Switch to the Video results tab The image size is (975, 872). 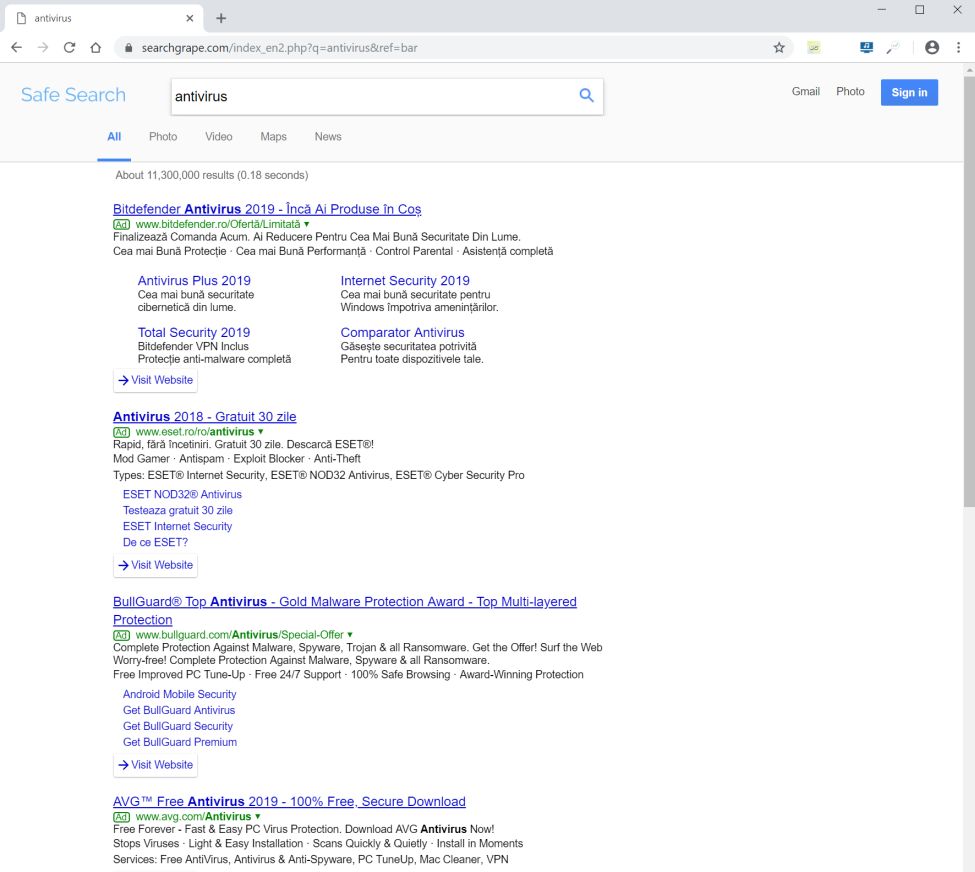(x=219, y=136)
